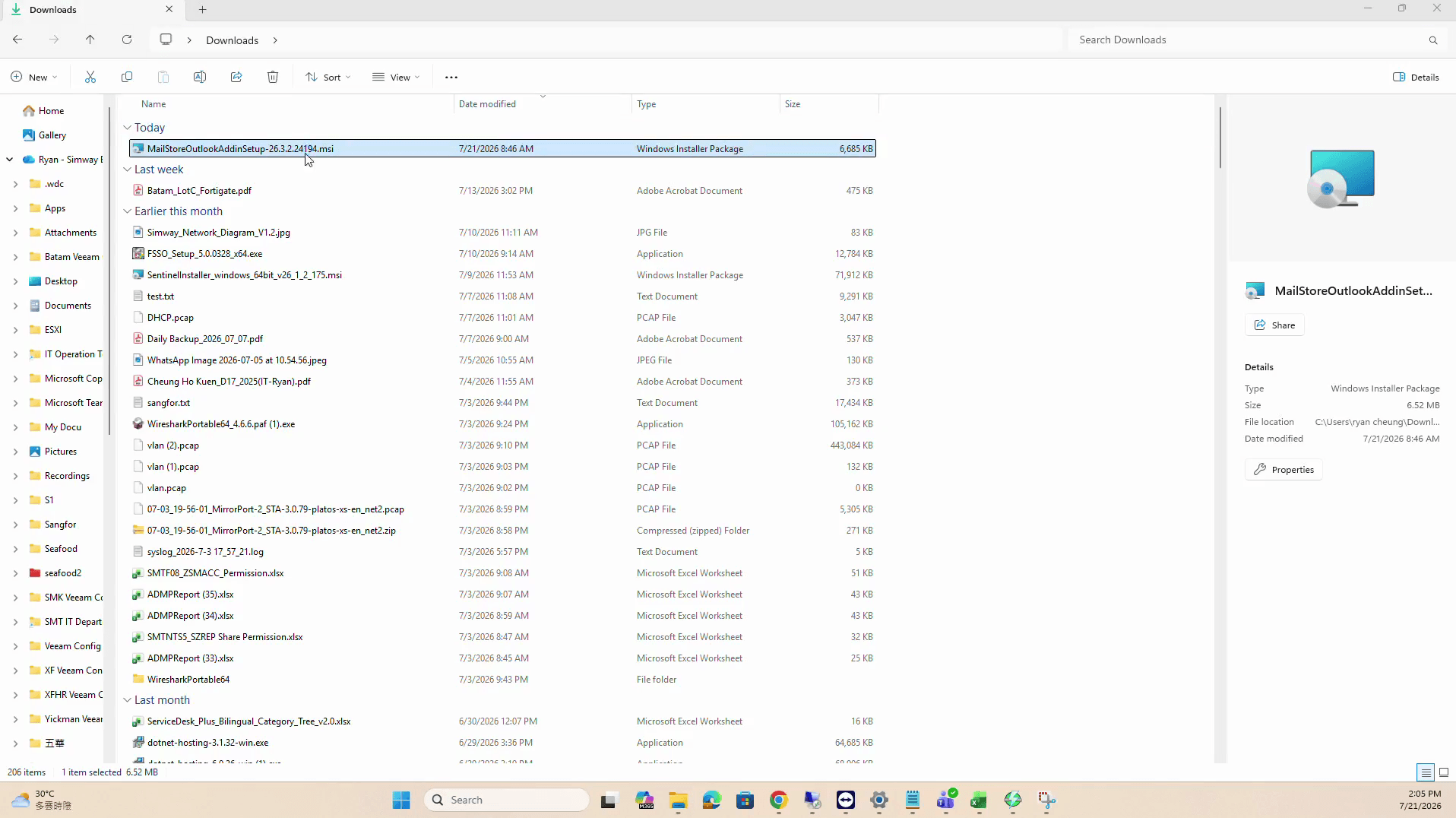Select Batam_LotC_Fortigate.pdf file
Image resolution: width=1456 pixels, height=818 pixels.
(x=502, y=191)
